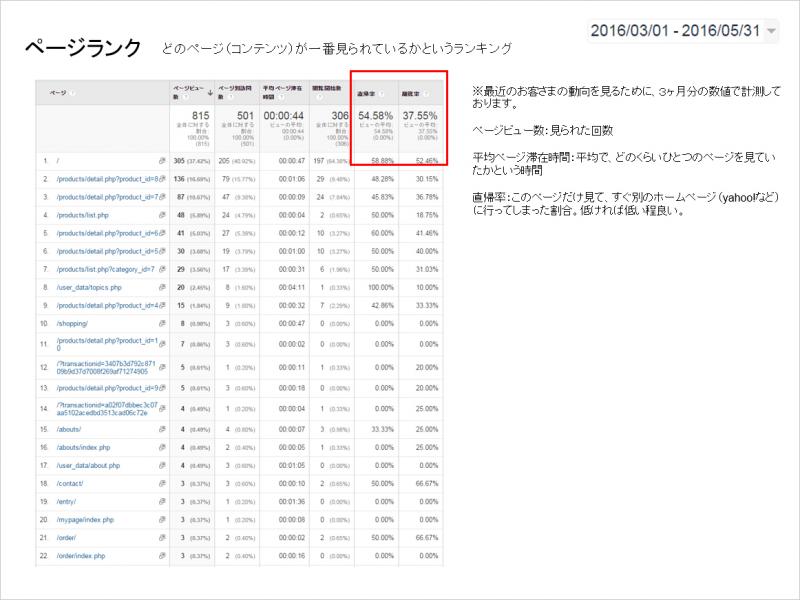Click the total unique pageviews value 501
Screen dimensions: 800x600
click(x=245, y=116)
